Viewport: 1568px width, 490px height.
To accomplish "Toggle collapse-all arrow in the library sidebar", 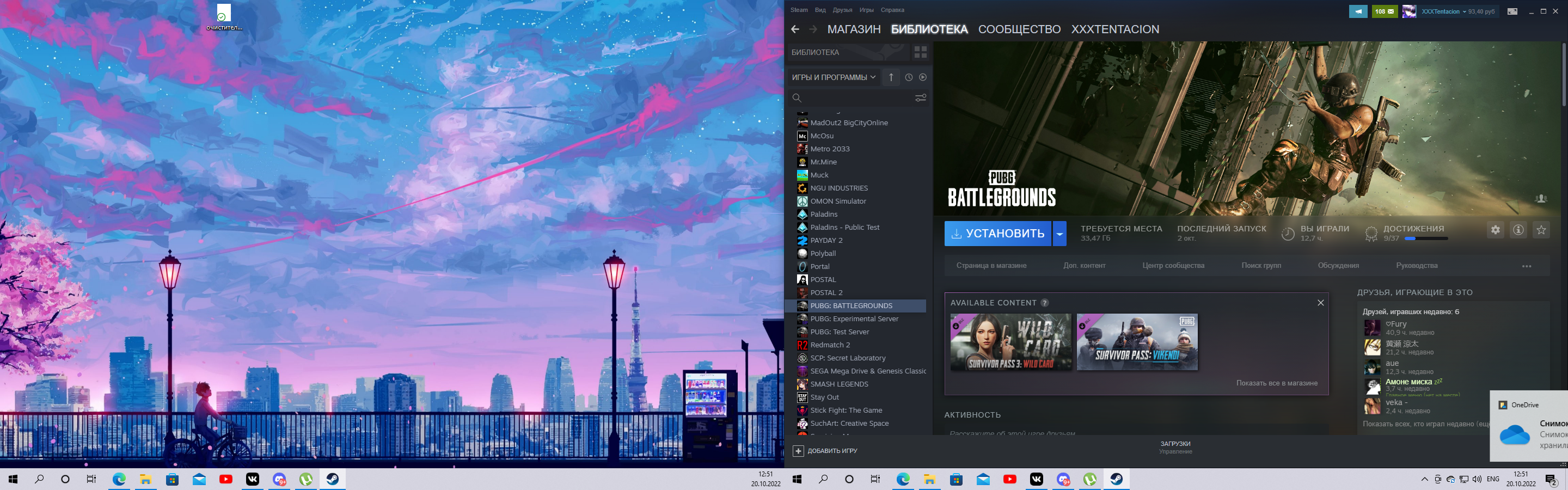I will [891, 77].
